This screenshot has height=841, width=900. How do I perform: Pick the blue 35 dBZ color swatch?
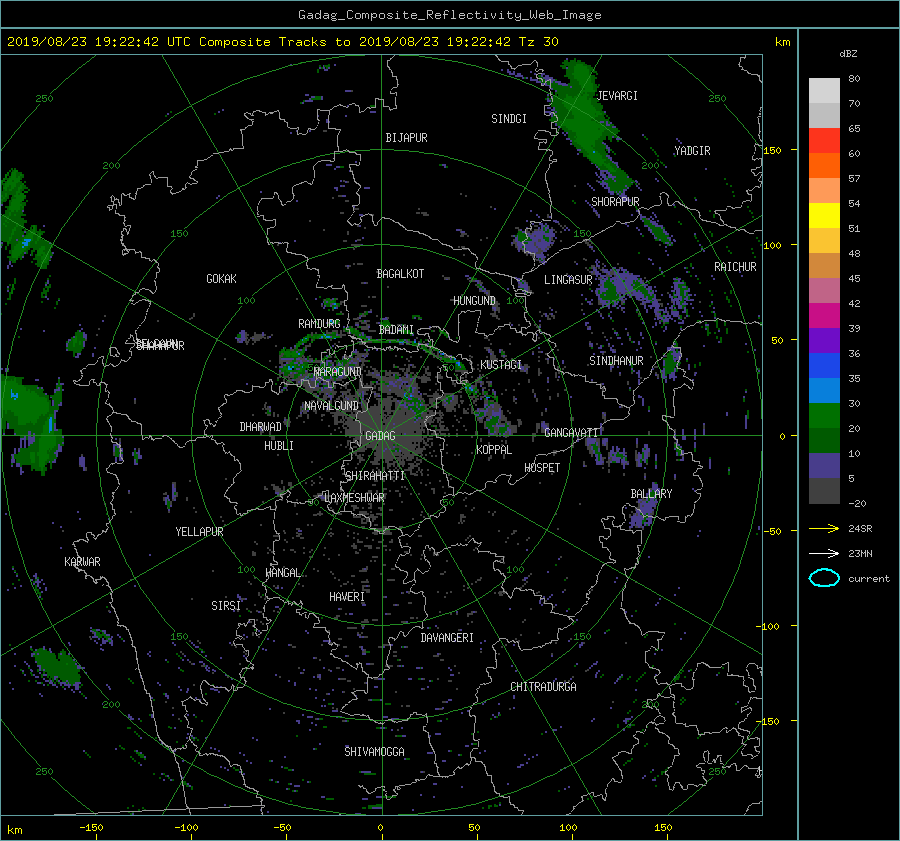point(824,366)
